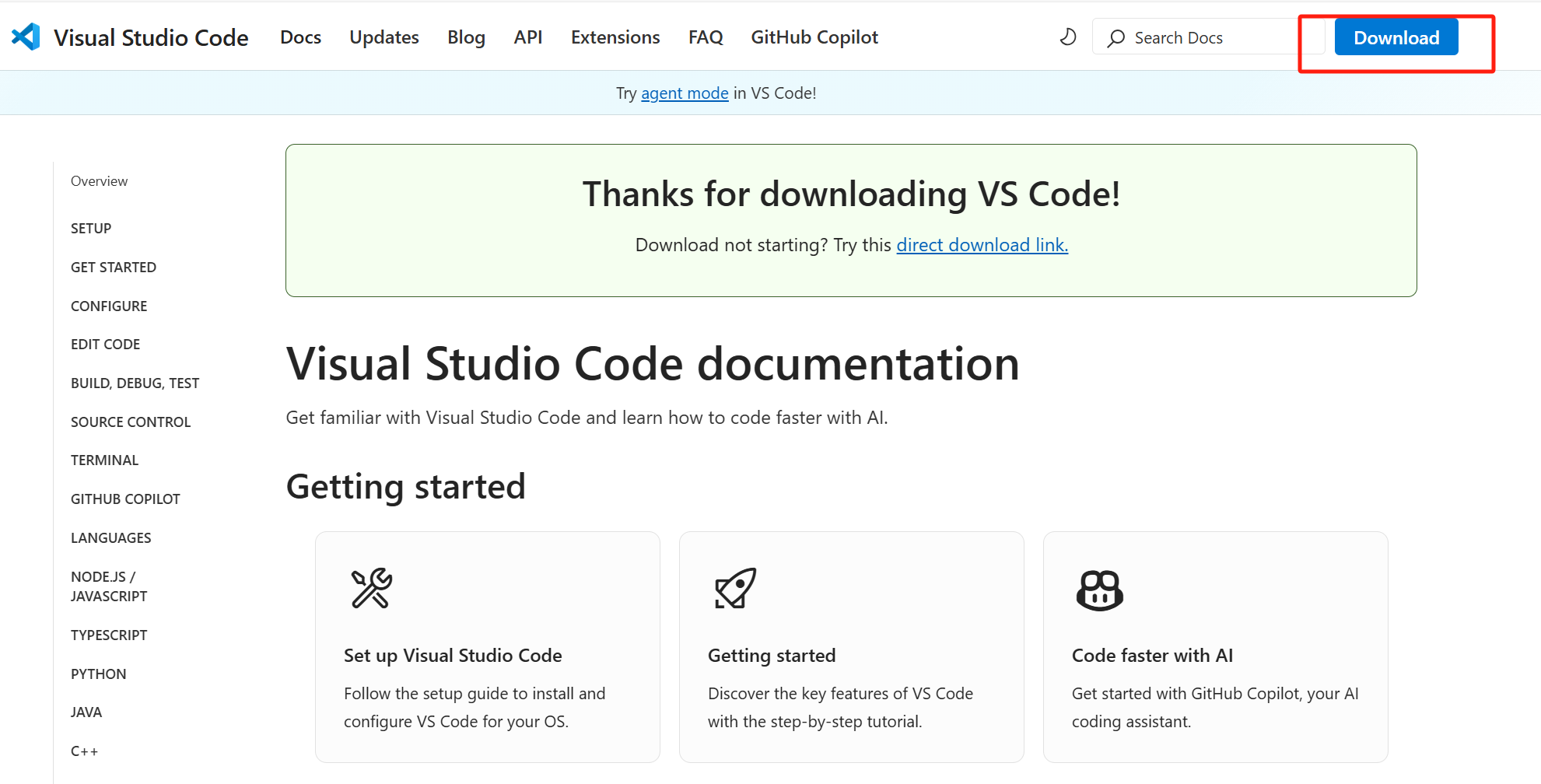This screenshot has height=784, width=1541.
Task: Select Overview in the sidebar
Action: tap(99, 181)
